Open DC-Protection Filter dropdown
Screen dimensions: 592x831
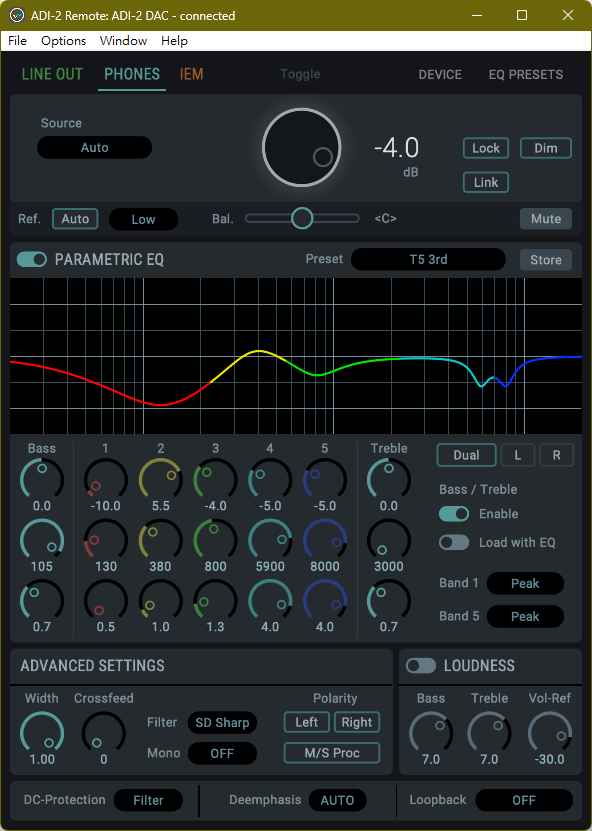[x=148, y=800]
